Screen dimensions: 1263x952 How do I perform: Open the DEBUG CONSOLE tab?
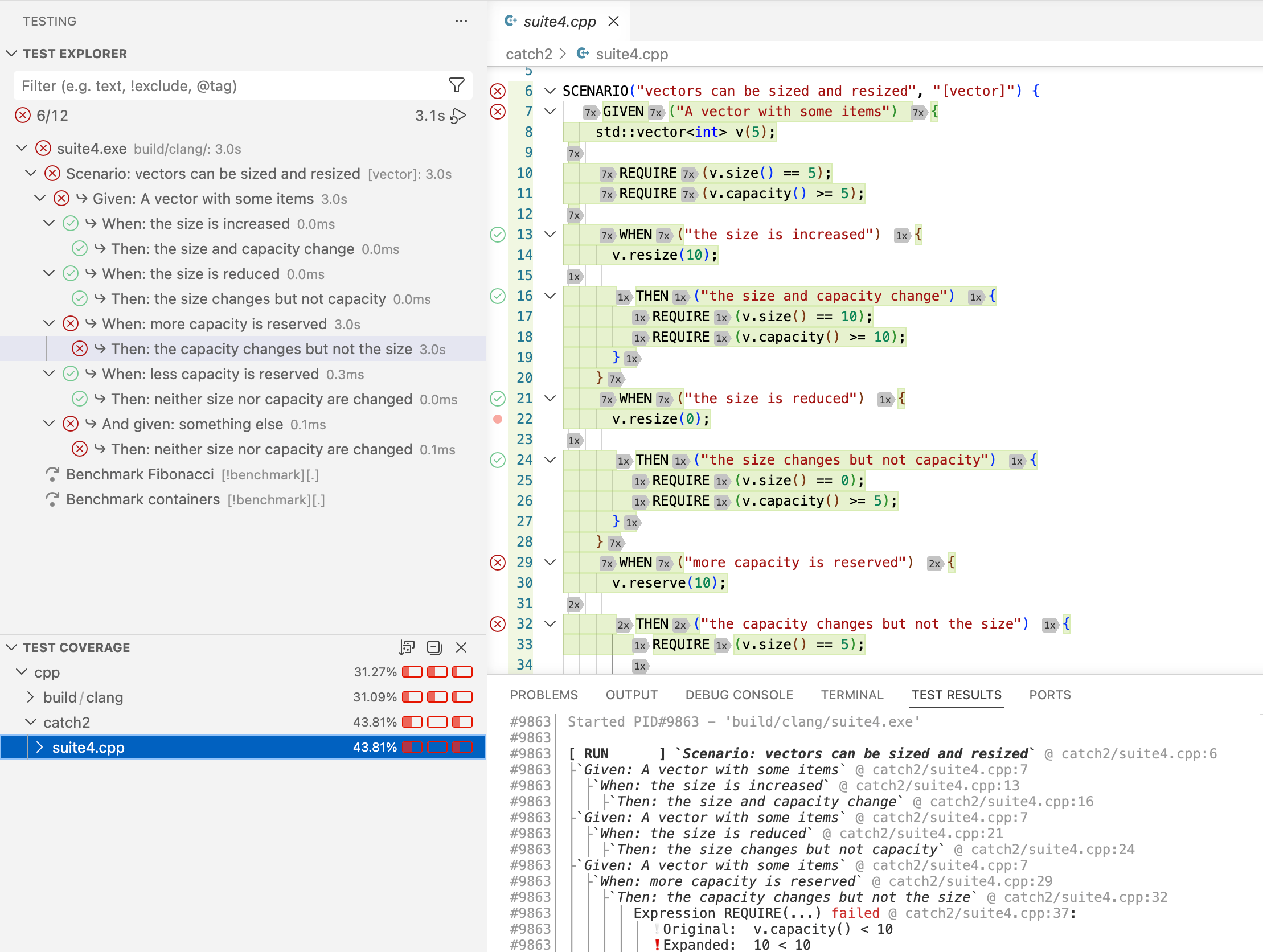pos(739,695)
